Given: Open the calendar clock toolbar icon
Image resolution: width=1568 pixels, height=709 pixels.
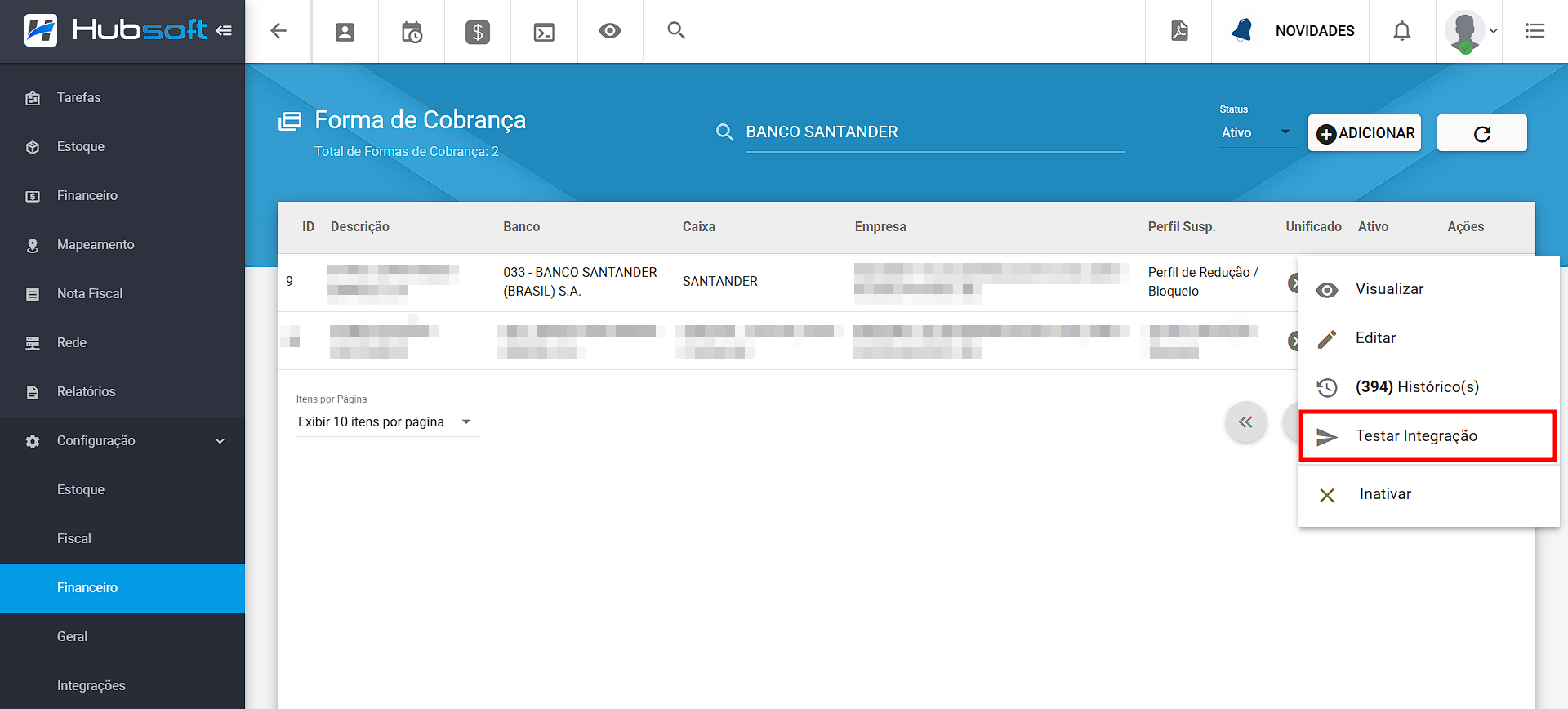Looking at the screenshot, I should (412, 32).
